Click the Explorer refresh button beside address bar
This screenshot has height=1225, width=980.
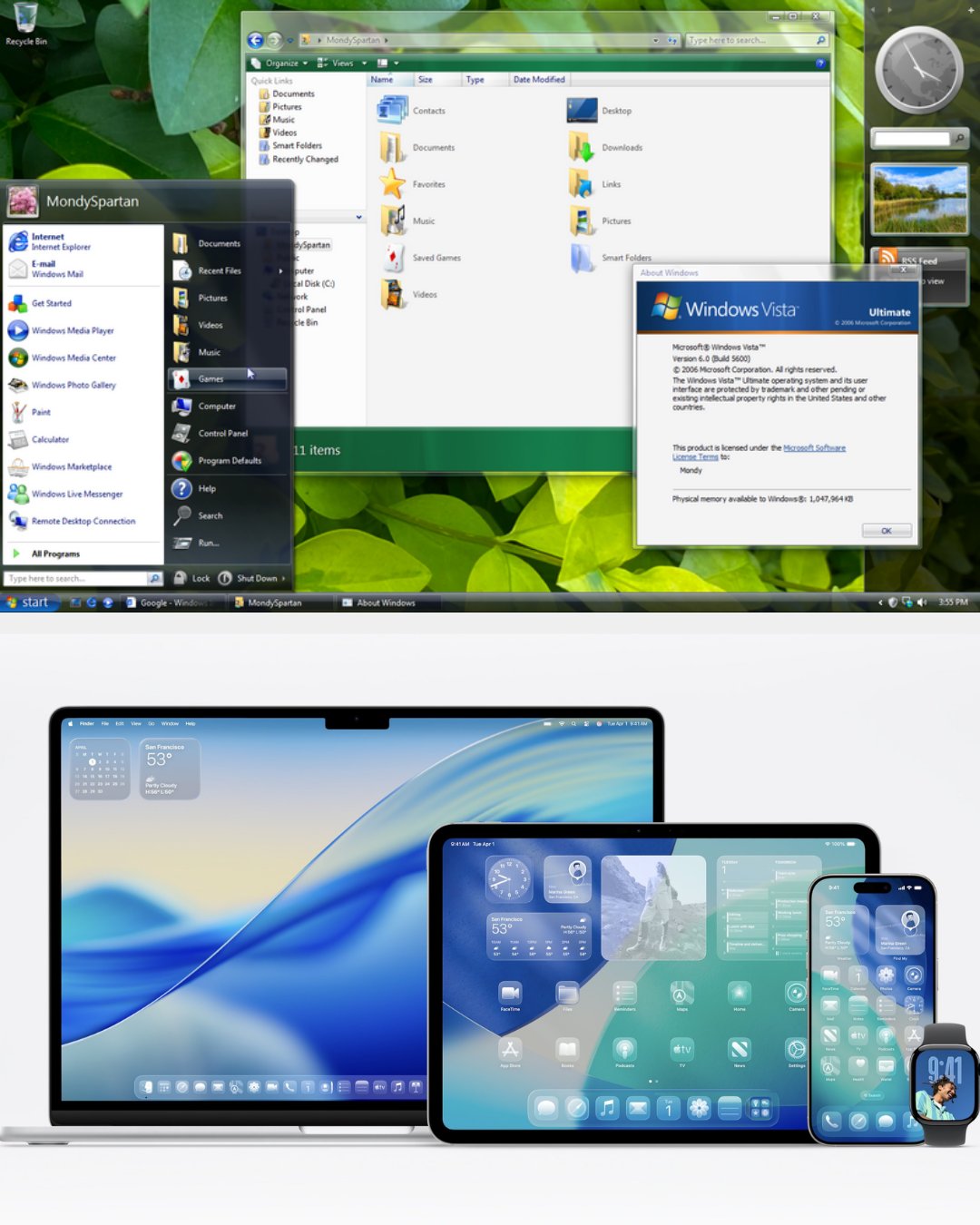point(672,40)
